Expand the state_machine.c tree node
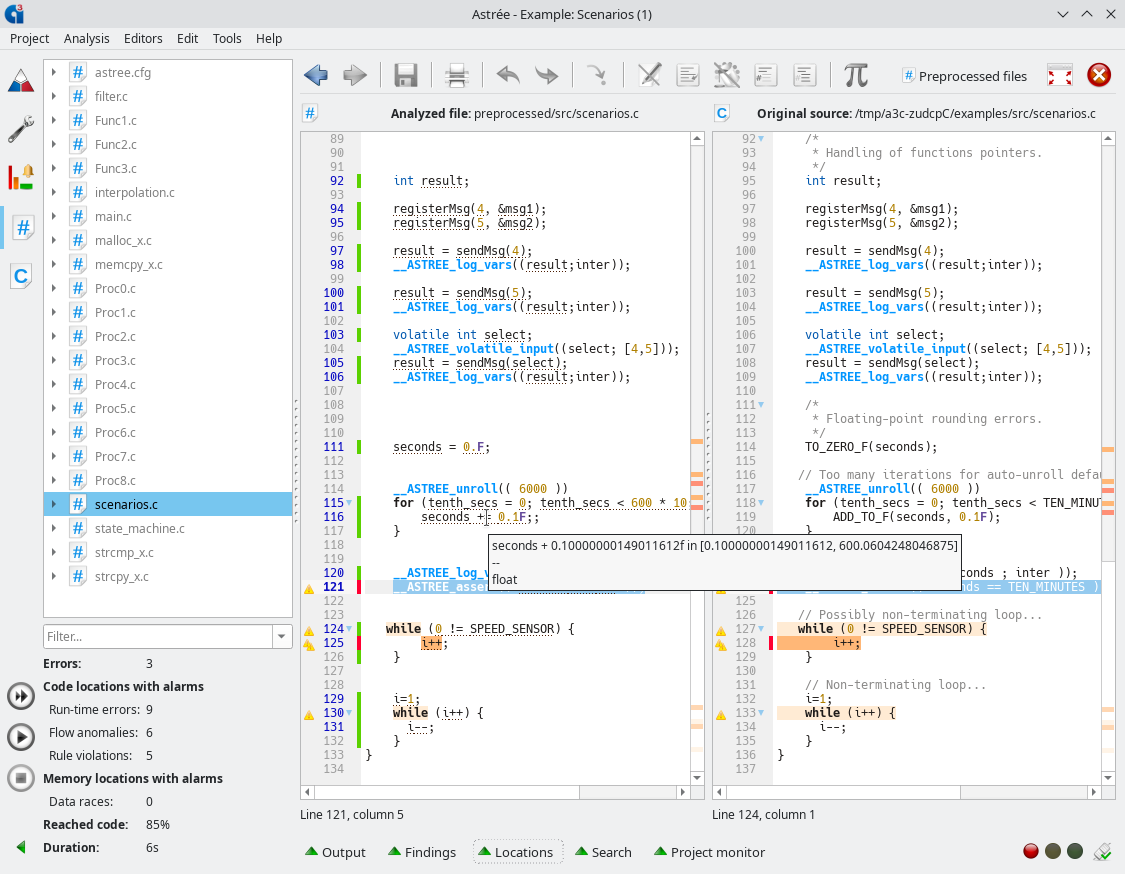The width and height of the screenshot is (1125, 874). (x=54, y=528)
